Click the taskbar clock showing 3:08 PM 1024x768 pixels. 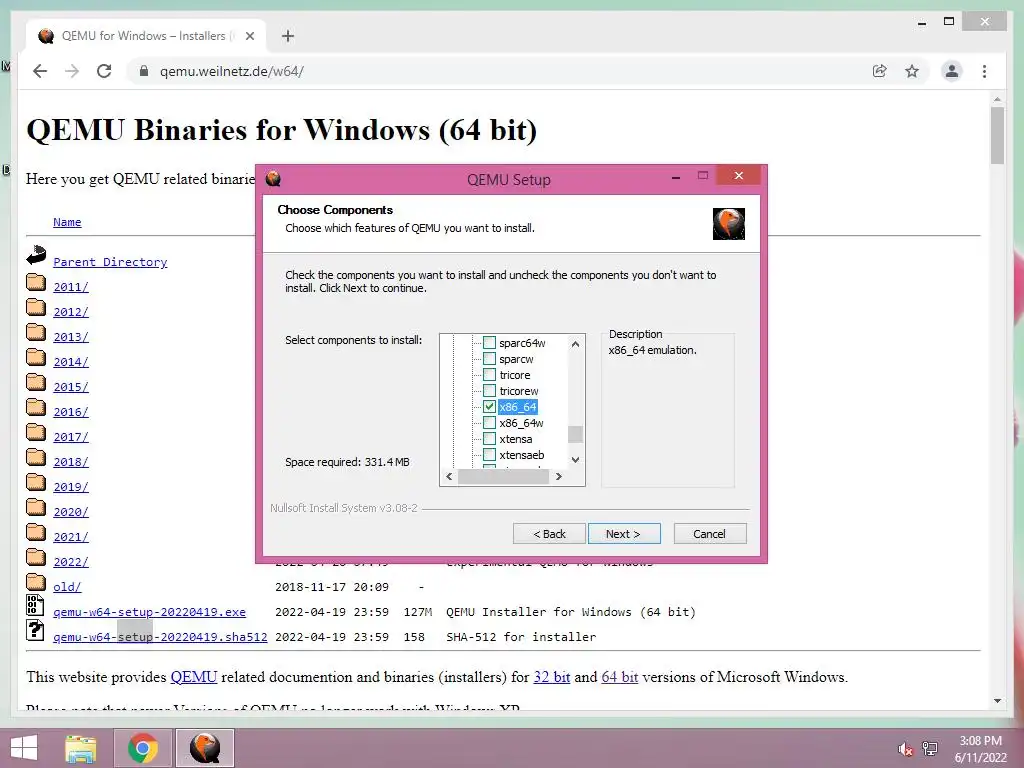[980, 749]
